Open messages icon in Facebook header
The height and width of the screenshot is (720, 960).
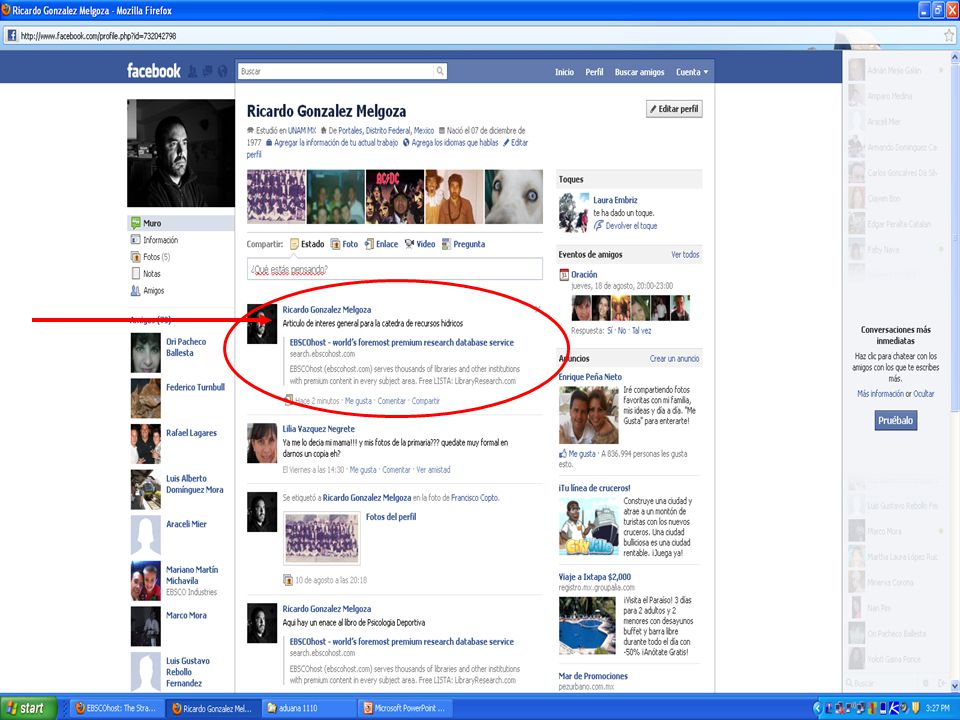207,72
